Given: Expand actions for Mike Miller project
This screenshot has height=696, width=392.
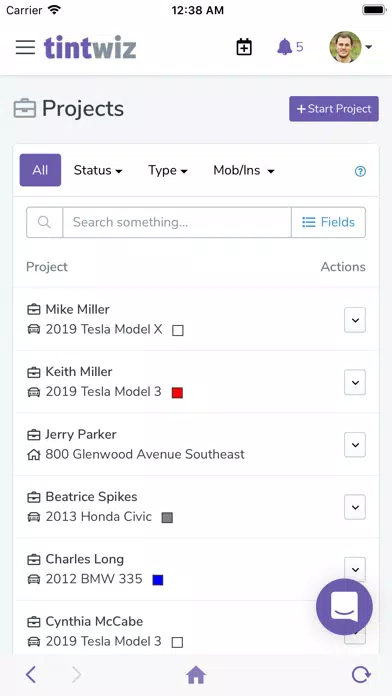Looking at the screenshot, I should 355,320.
